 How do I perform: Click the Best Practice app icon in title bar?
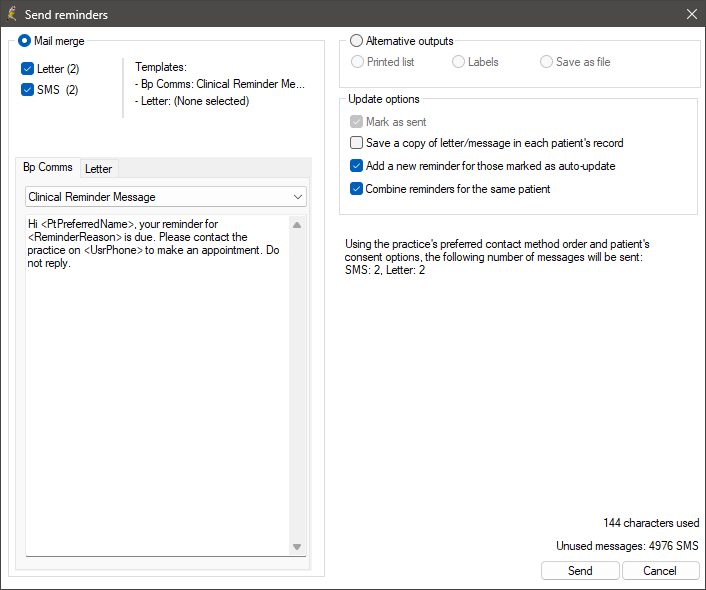pyautogui.click(x=12, y=14)
